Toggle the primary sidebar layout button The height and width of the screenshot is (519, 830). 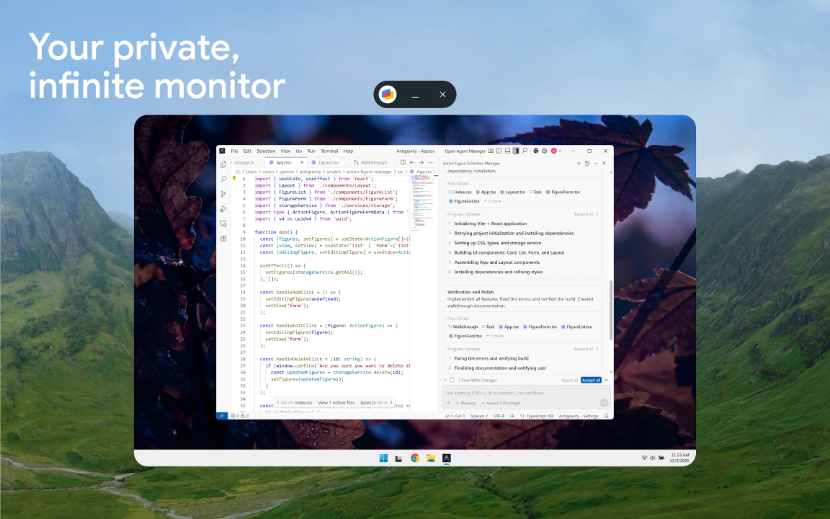coord(500,151)
